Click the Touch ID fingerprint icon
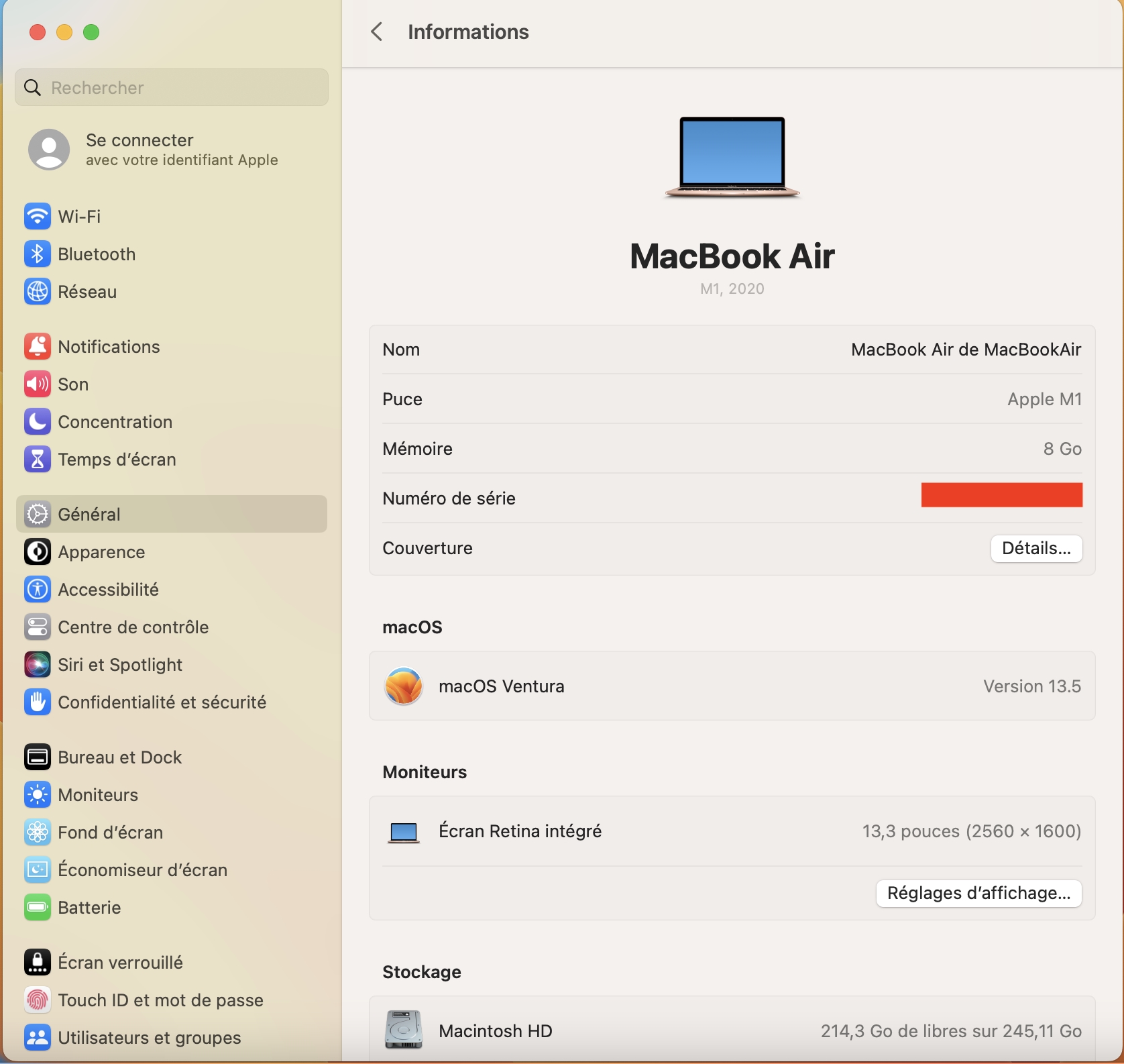 tap(38, 1000)
